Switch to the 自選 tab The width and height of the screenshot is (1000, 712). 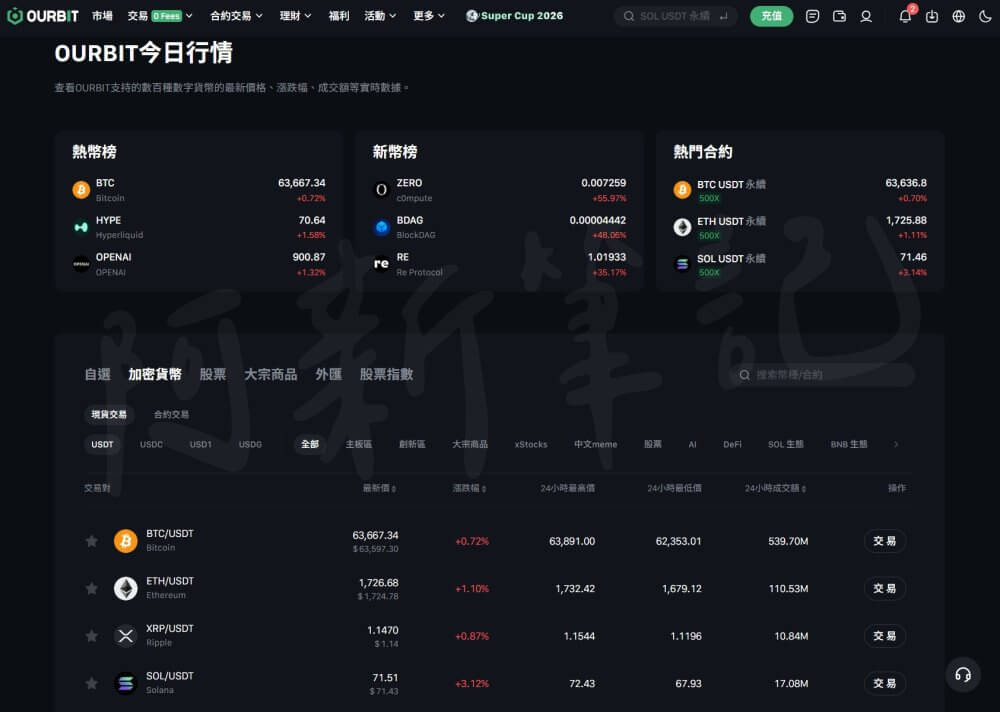(98, 375)
